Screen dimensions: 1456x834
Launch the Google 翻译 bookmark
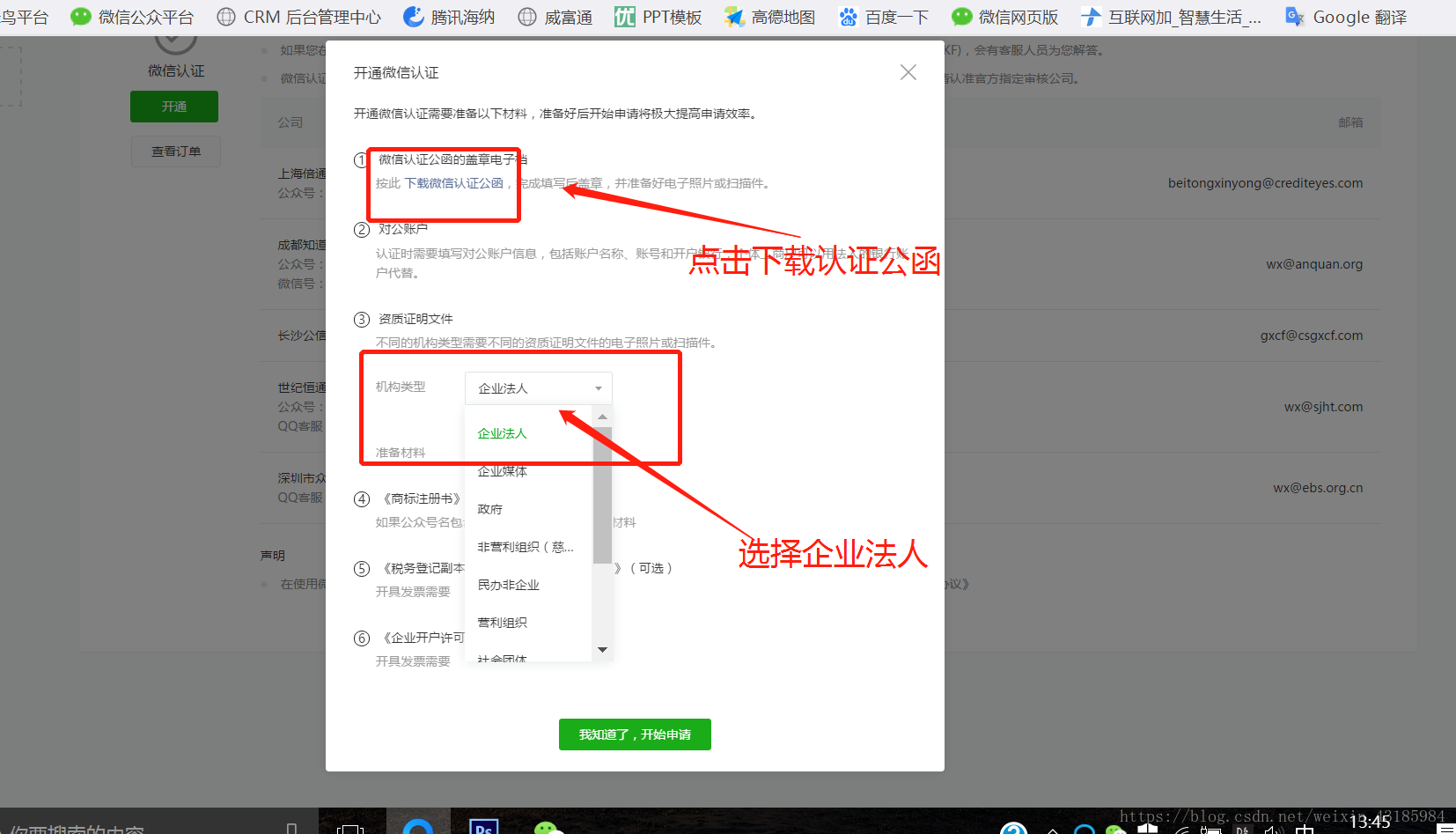(1347, 17)
